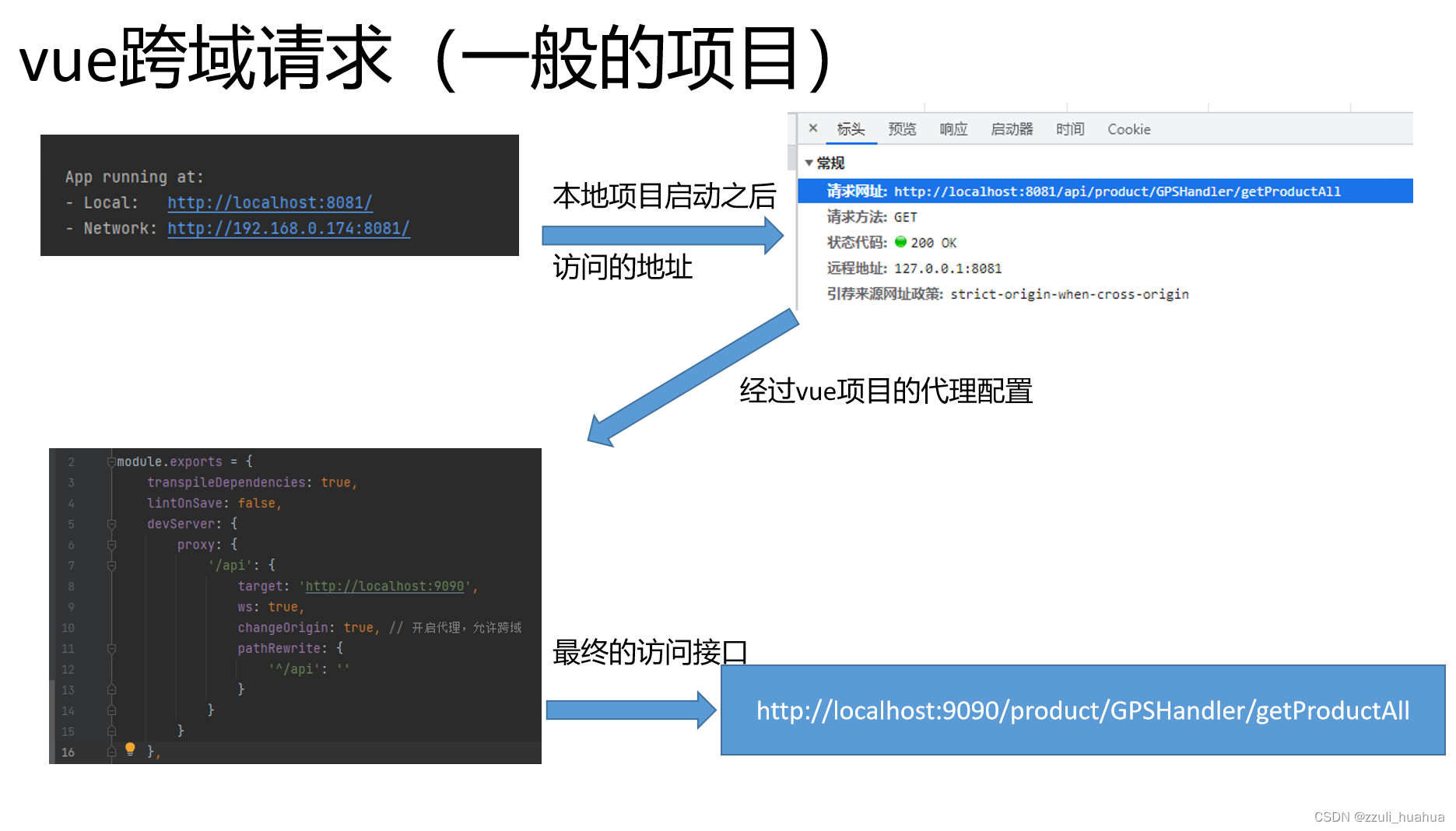Click the fold end marker on line 15

point(111,732)
